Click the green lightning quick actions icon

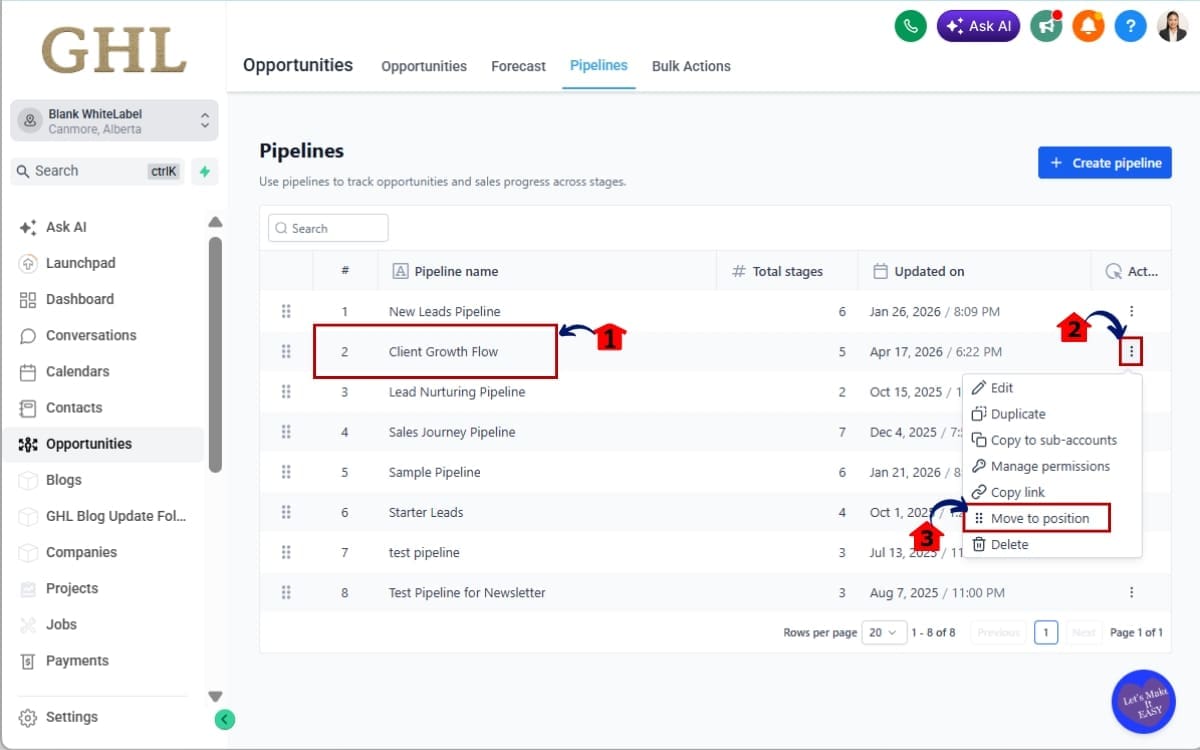coord(204,171)
